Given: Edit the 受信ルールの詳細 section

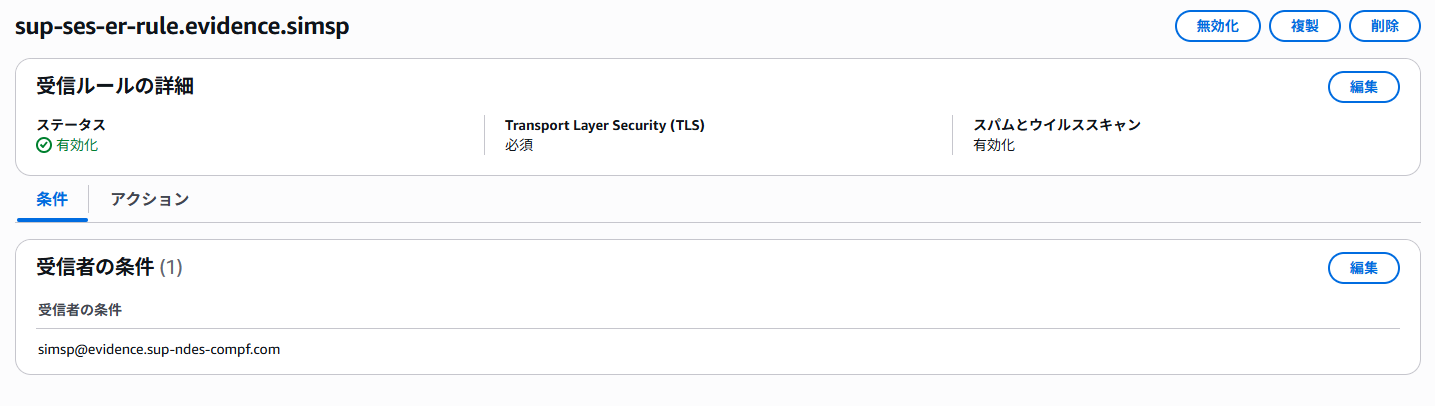Looking at the screenshot, I should pyautogui.click(x=1363, y=87).
